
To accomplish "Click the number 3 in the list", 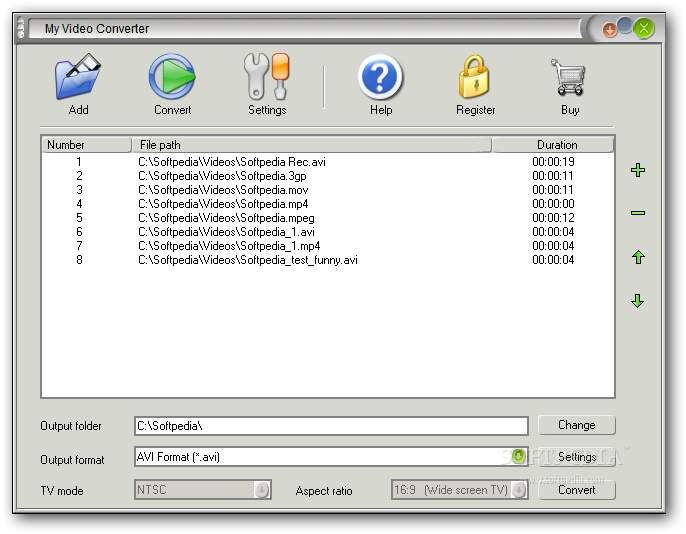I will click(79, 190).
